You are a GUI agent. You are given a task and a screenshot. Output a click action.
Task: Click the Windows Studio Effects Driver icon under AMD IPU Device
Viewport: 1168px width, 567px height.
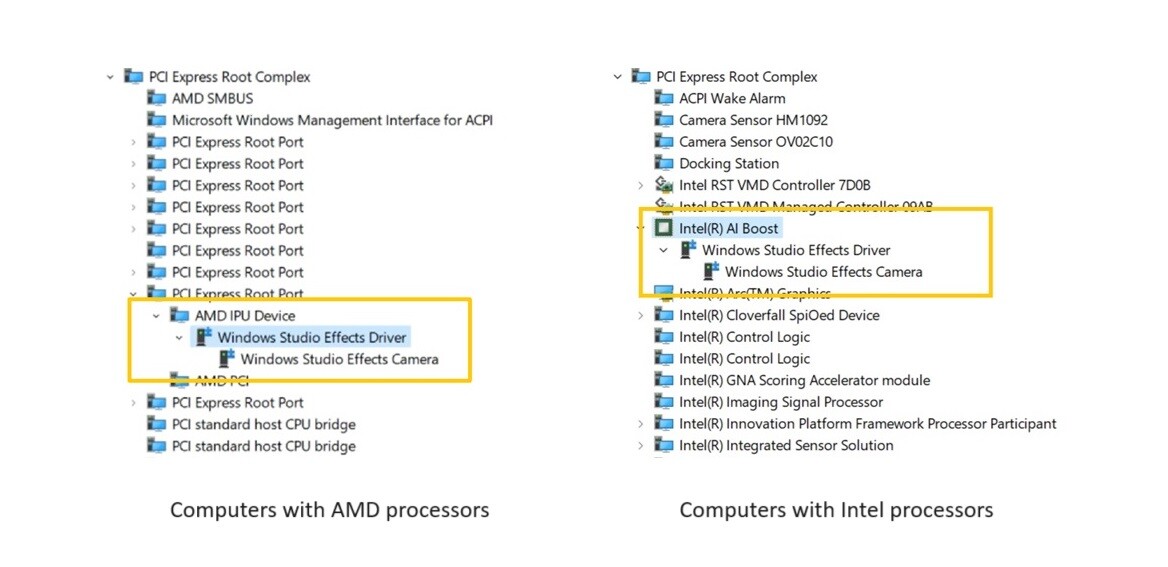(x=203, y=337)
